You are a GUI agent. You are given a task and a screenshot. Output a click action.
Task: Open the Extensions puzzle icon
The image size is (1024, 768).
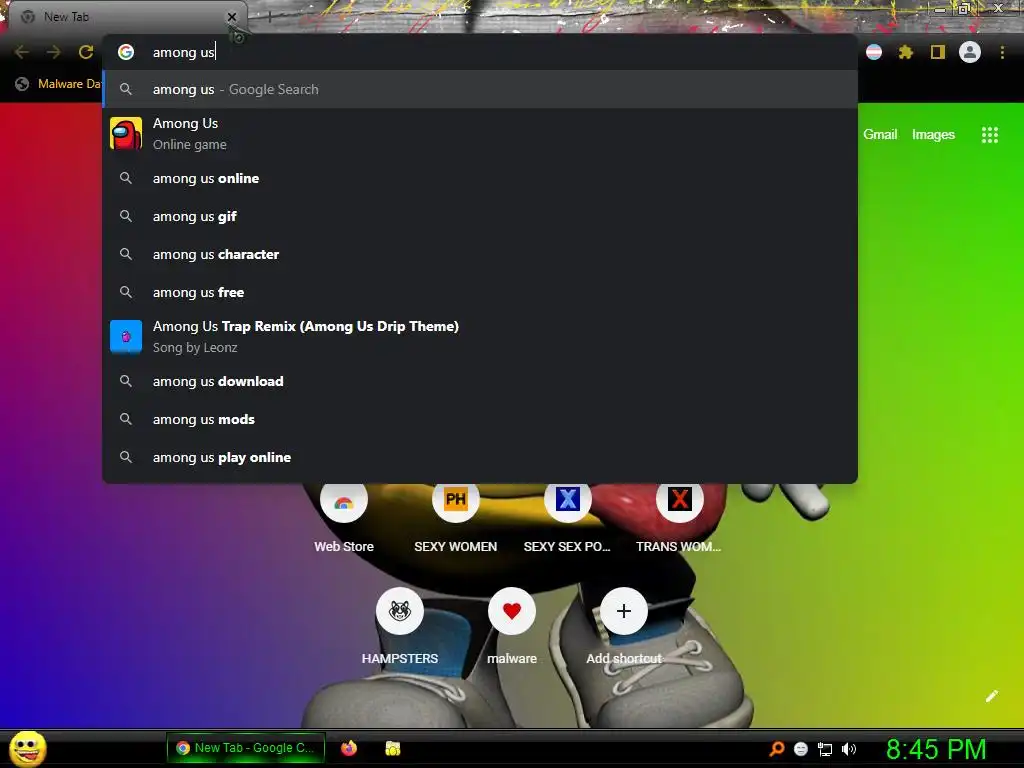[x=905, y=52]
